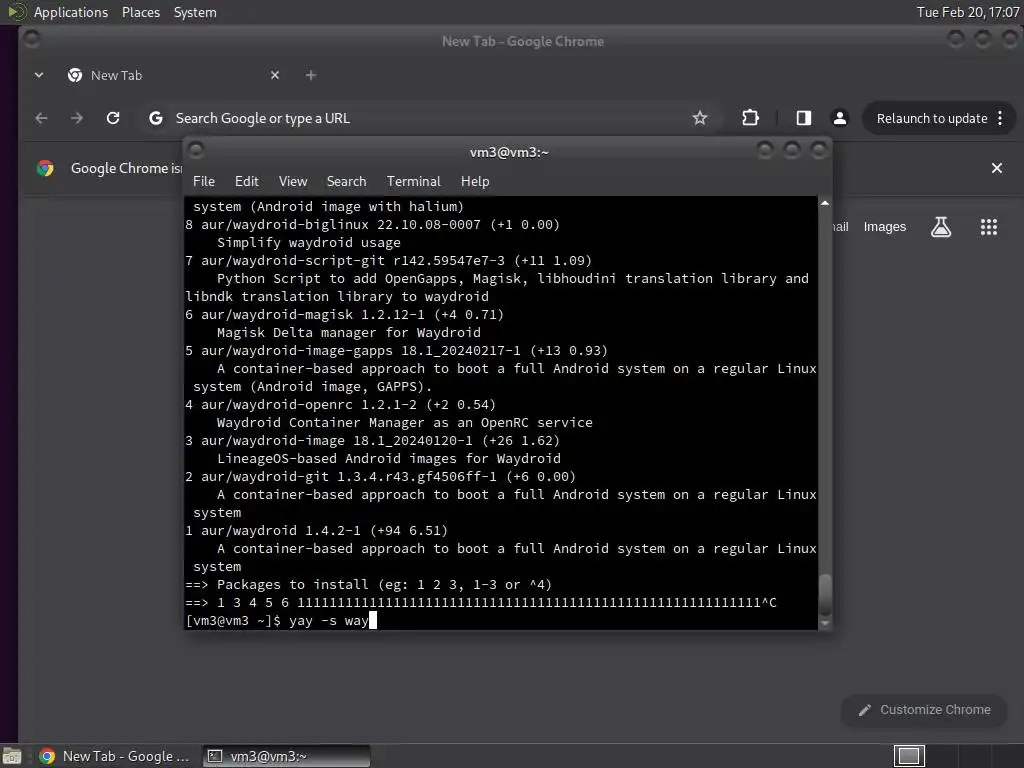The height and width of the screenshot is (768, 1024).
Task: Click the Applications menu logo icon
Action: (16, 12)
